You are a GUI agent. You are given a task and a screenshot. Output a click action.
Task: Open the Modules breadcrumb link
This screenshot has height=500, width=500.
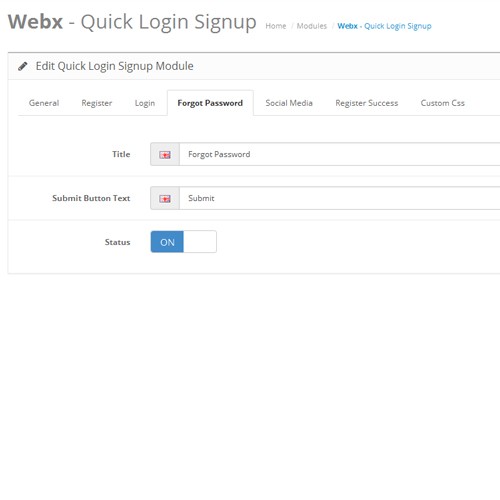(312, 26)
